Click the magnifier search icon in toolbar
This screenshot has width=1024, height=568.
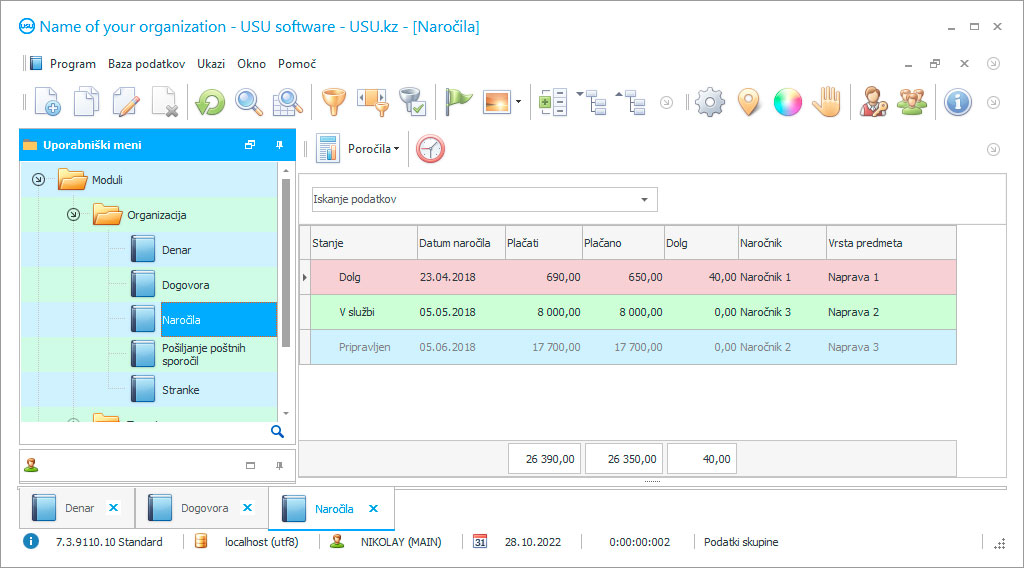(x=248, y=102)
